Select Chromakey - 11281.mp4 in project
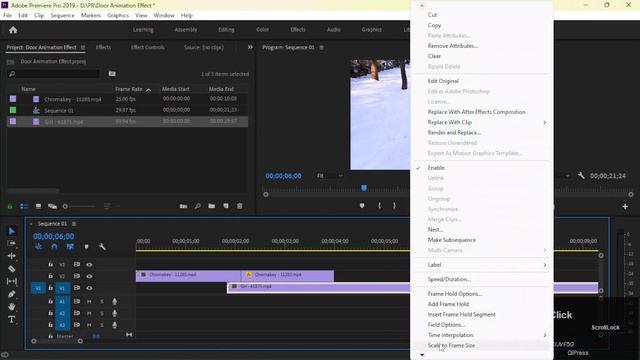This screenshot has height=360, width=640. point(73,99)
